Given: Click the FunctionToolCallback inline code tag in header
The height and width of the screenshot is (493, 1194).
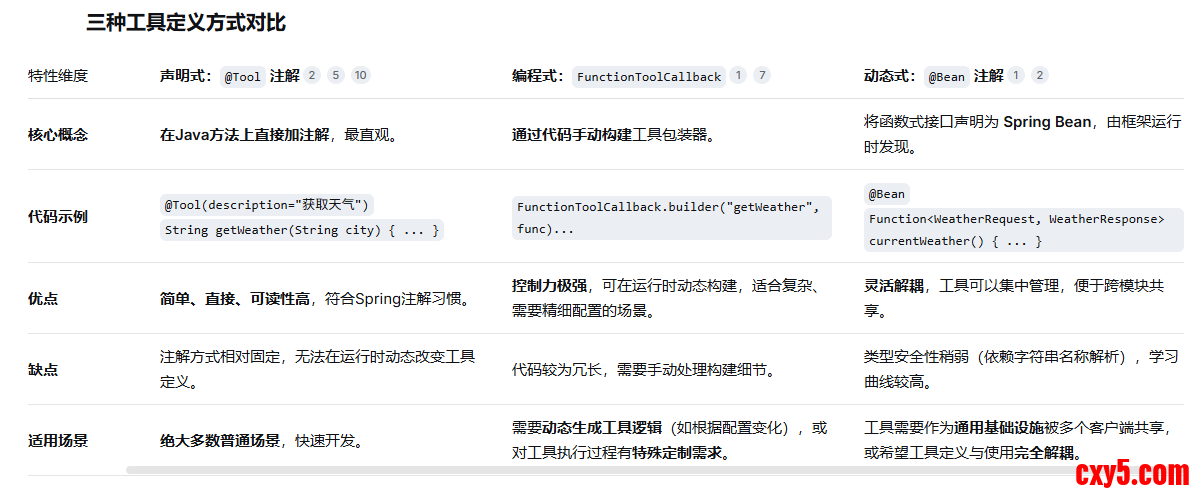Looking at the screenshot, I should tap(649, 76).
